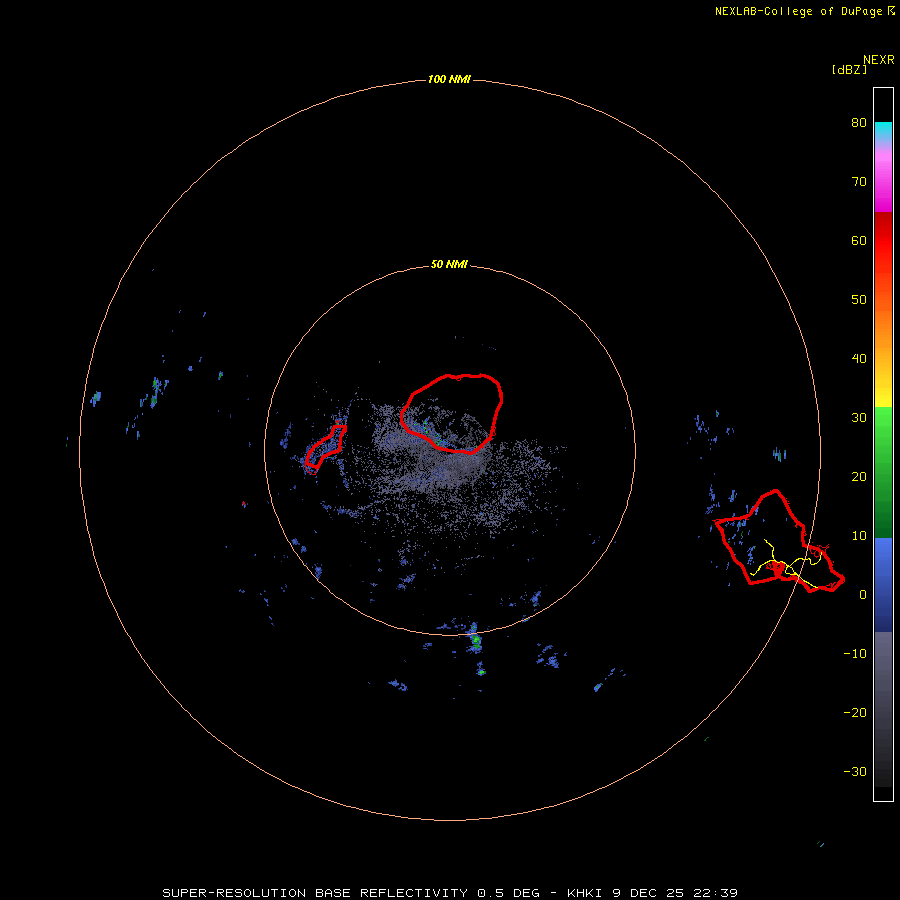Click the 100 NMI range ring label
900x900 pixels.
pyautogui.click(x=449, y=79)
